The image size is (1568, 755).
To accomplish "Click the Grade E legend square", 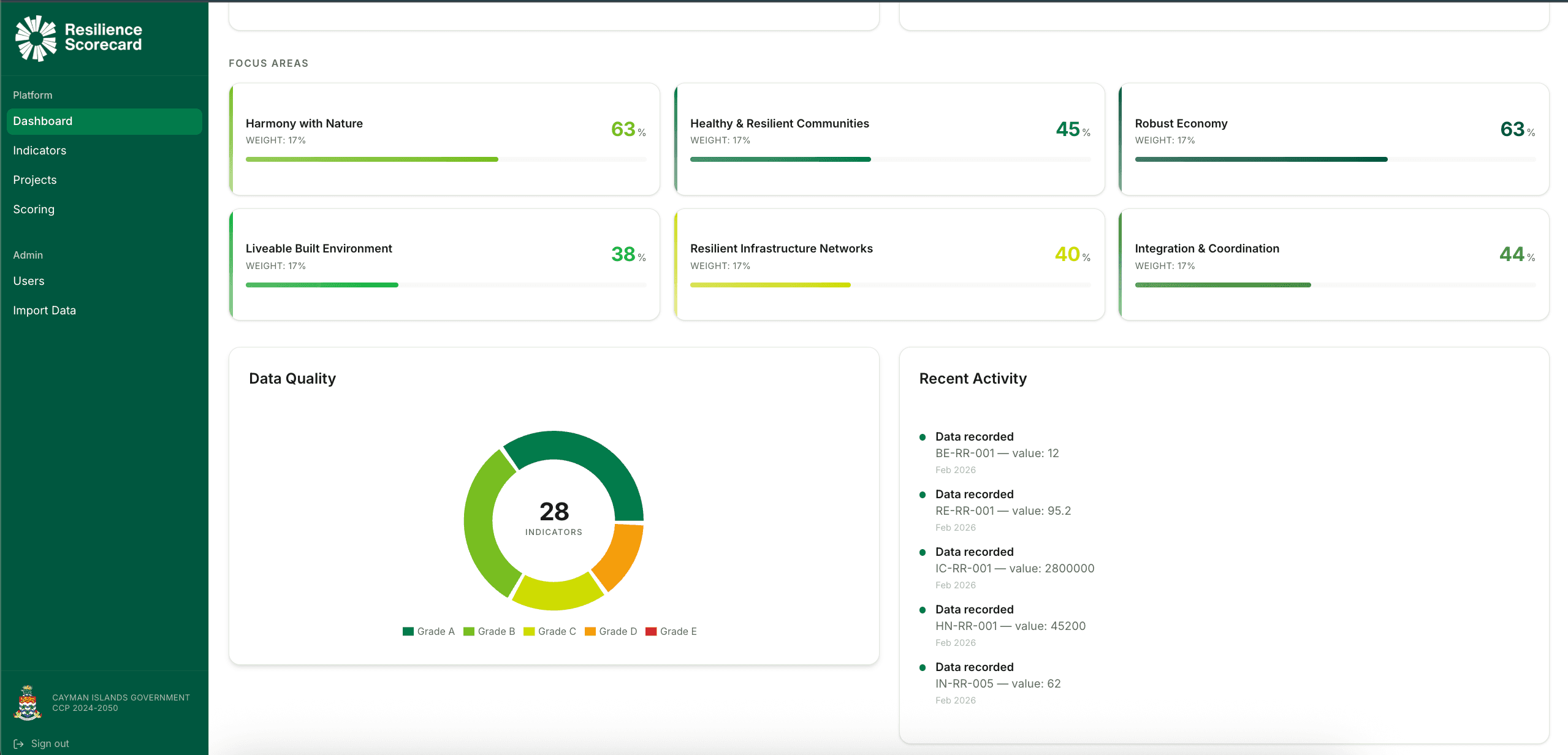I will point(652,631).
